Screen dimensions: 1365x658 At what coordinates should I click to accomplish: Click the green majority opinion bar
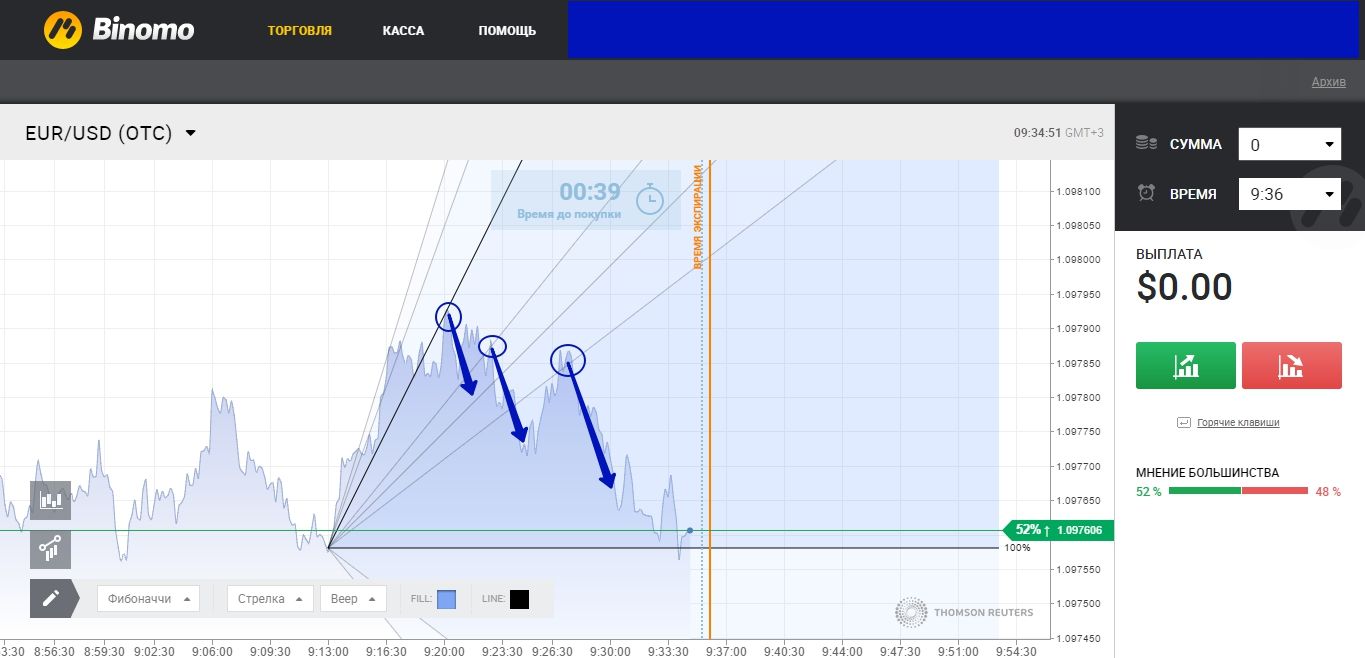[x=1204, y=490]
